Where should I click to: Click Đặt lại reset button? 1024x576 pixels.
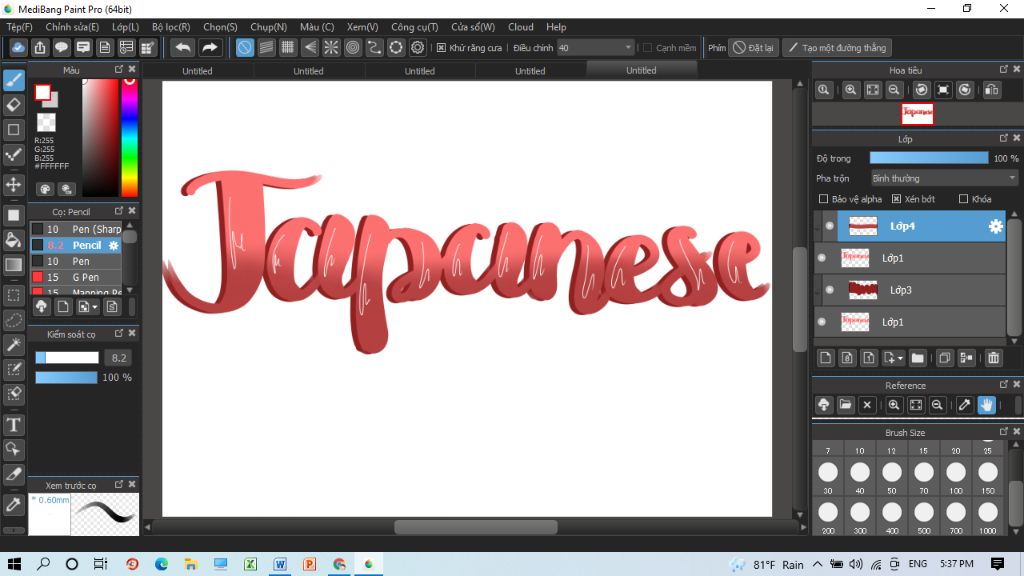(753, 48)
